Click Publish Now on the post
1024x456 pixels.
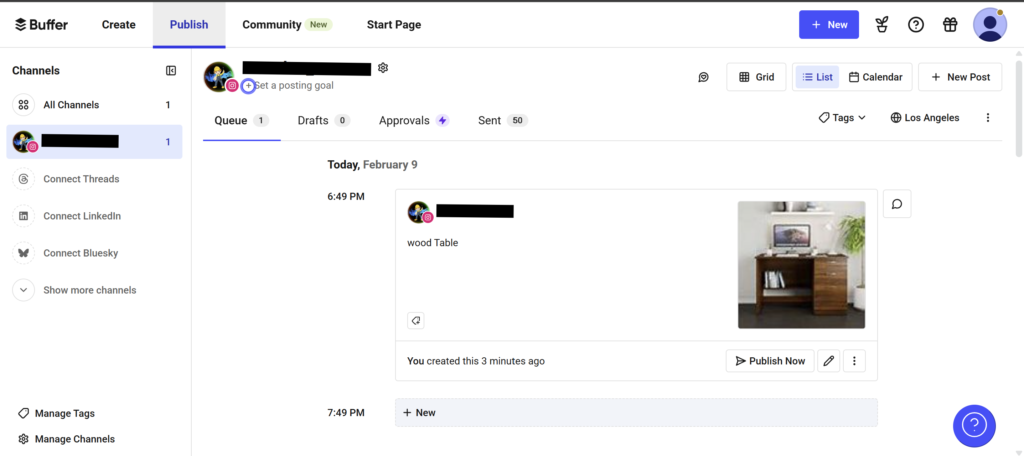point(770,361)
